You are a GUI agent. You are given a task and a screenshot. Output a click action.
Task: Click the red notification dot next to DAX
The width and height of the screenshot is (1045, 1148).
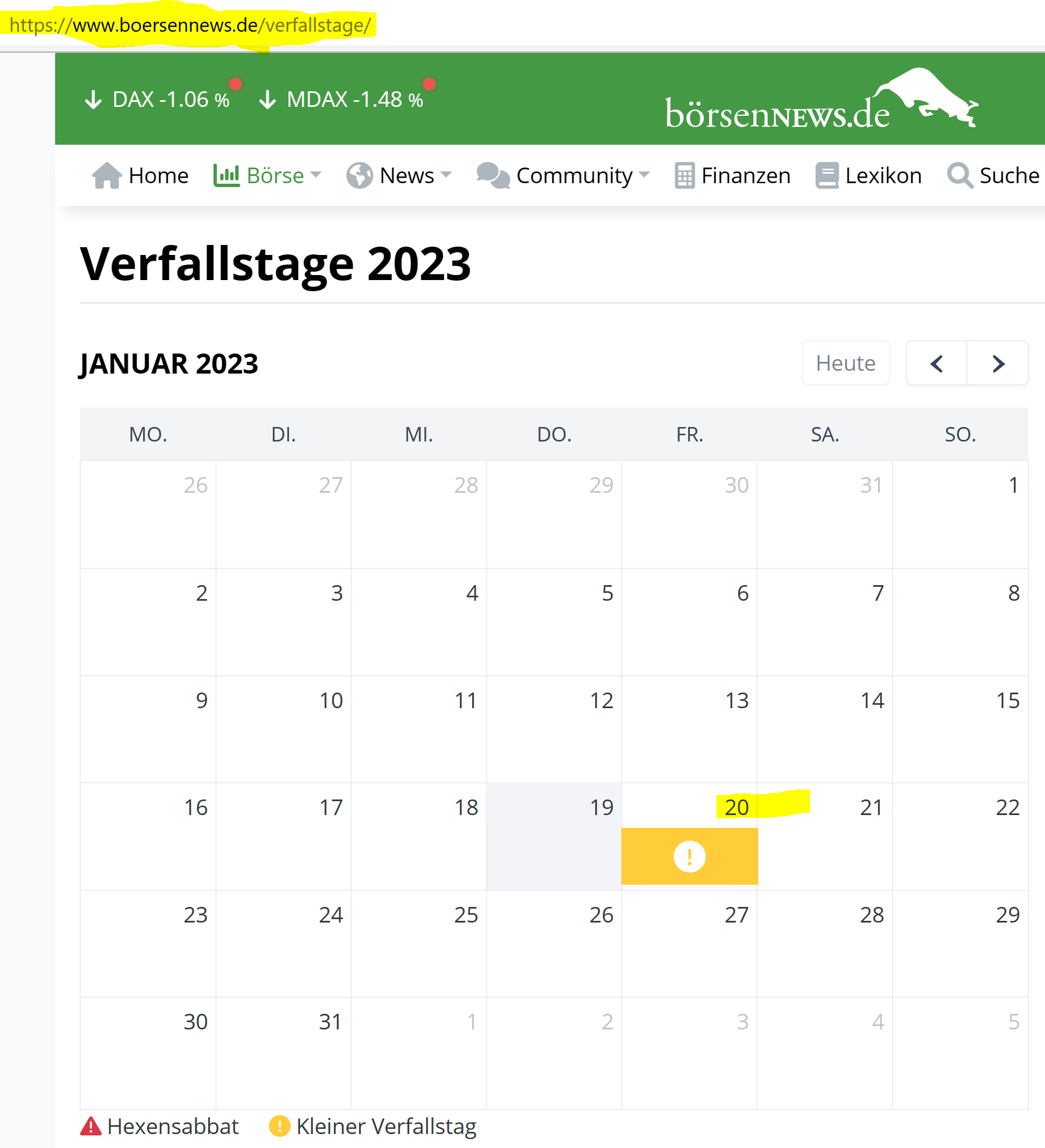click(235, 84)
